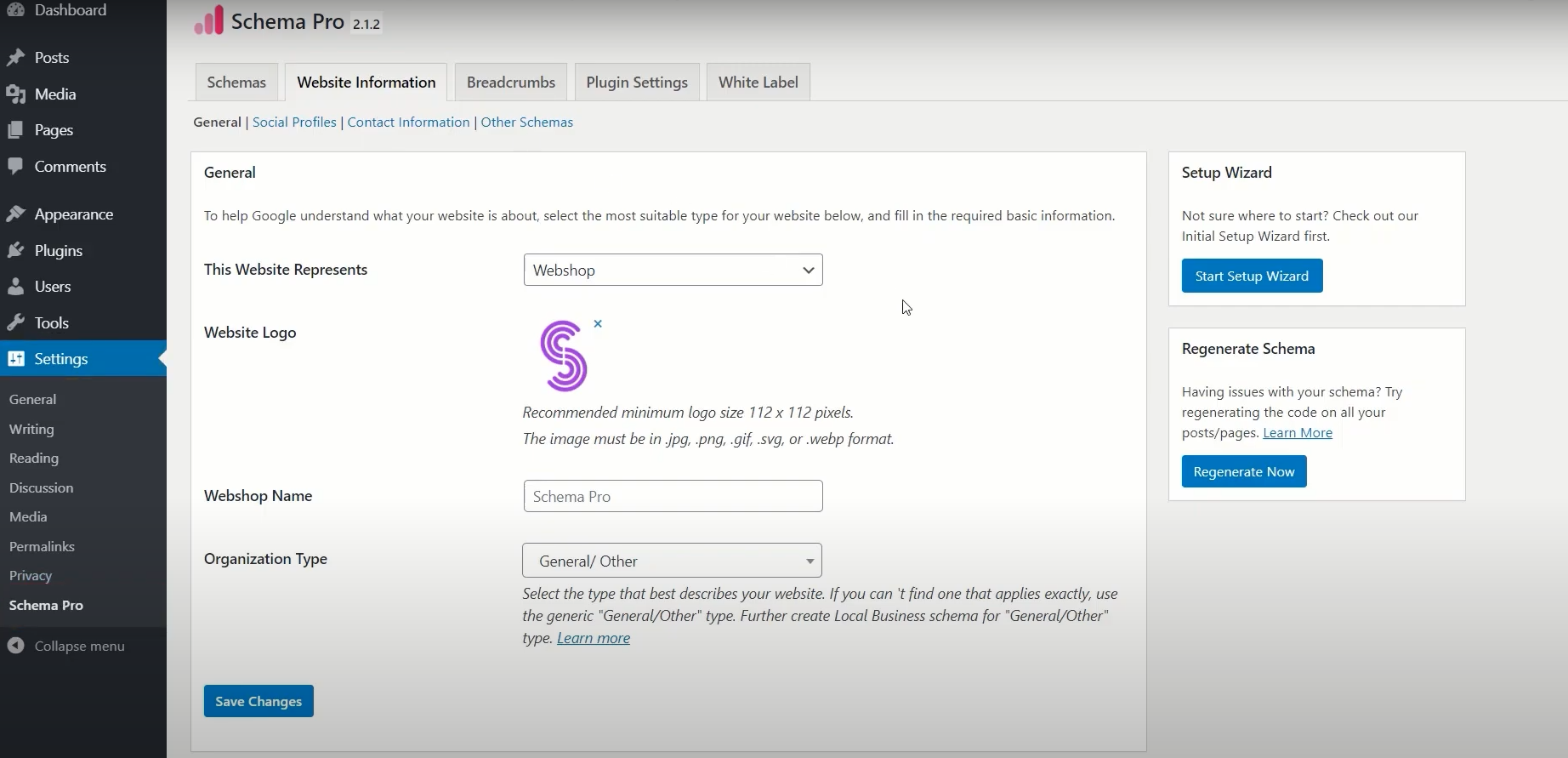Open the Breadcrumbs tab

coord(511,83)
